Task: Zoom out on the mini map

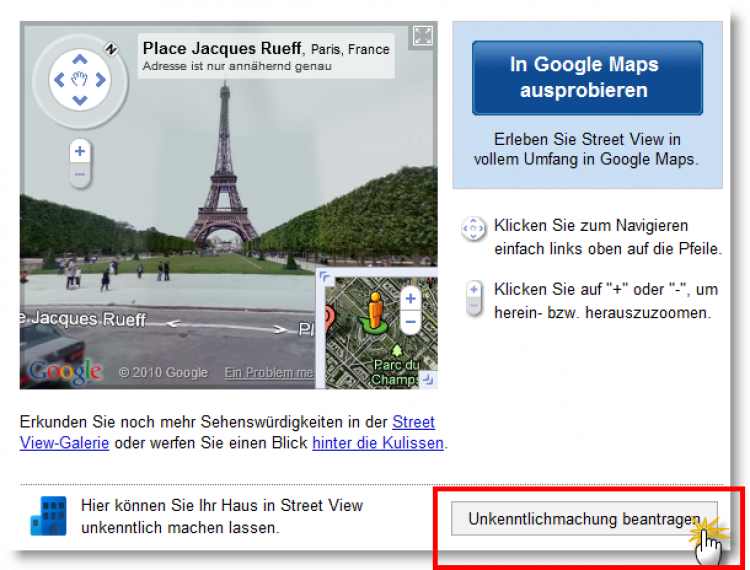Action: click(410, 321)
